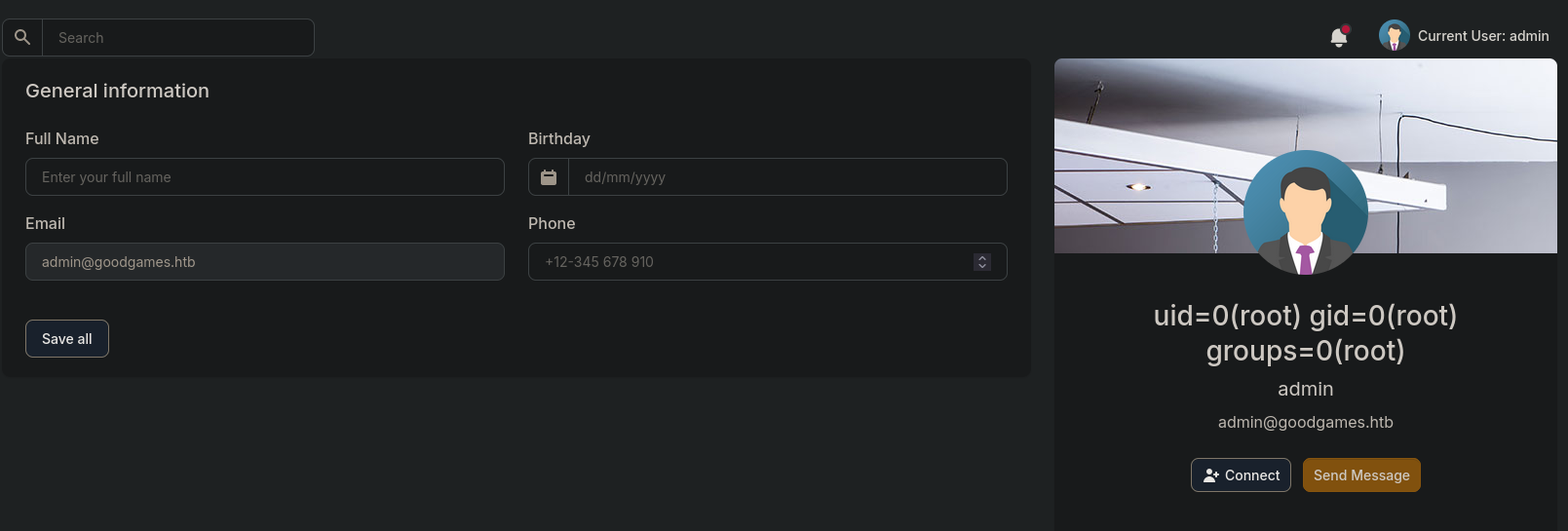Click the calendar icon beside Birthday
Image resolution: width=1568 pixels, height=531 pixels.
point(549,177)
